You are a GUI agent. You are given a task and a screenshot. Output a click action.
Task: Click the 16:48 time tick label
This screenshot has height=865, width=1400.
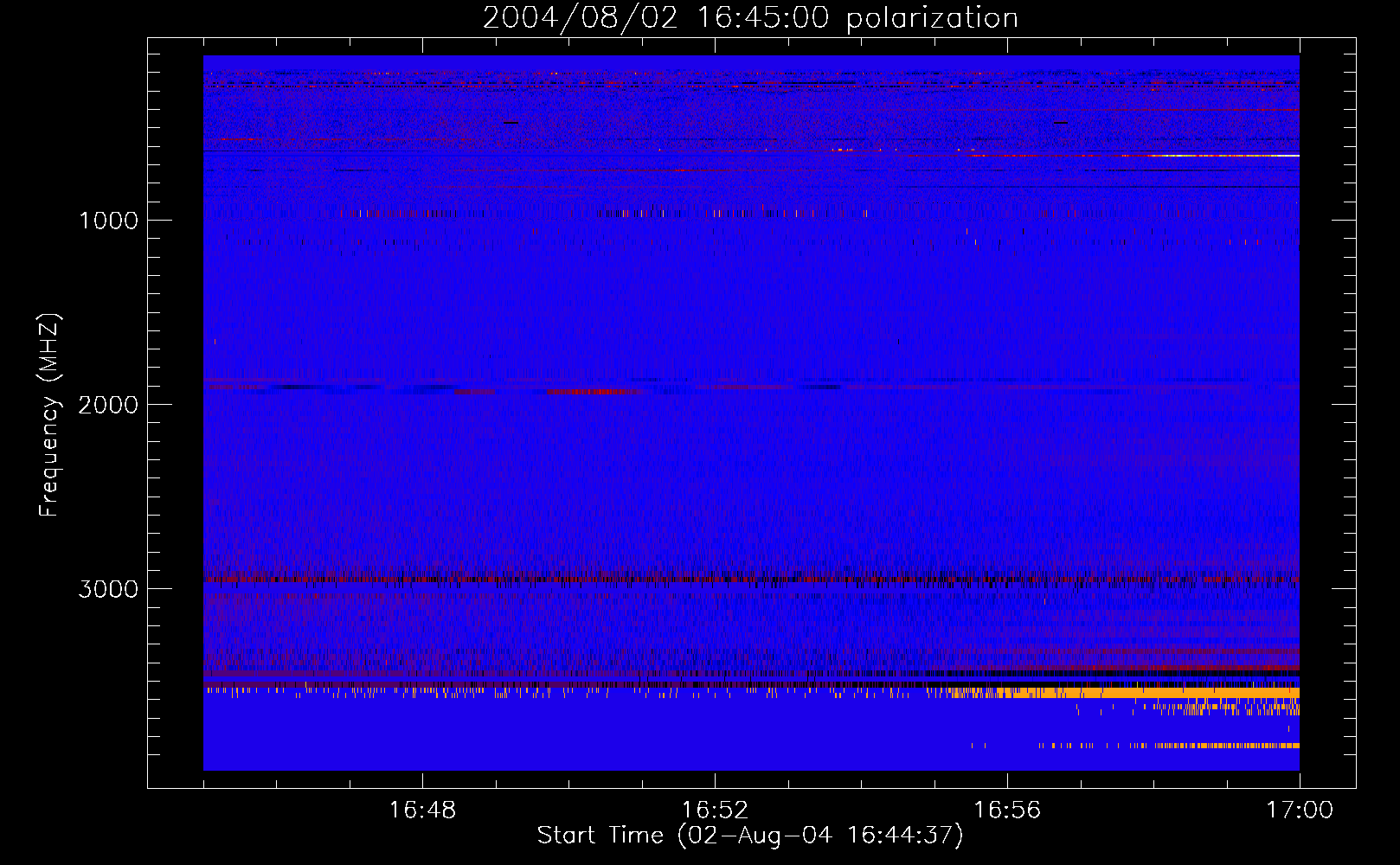click(422, 811)
